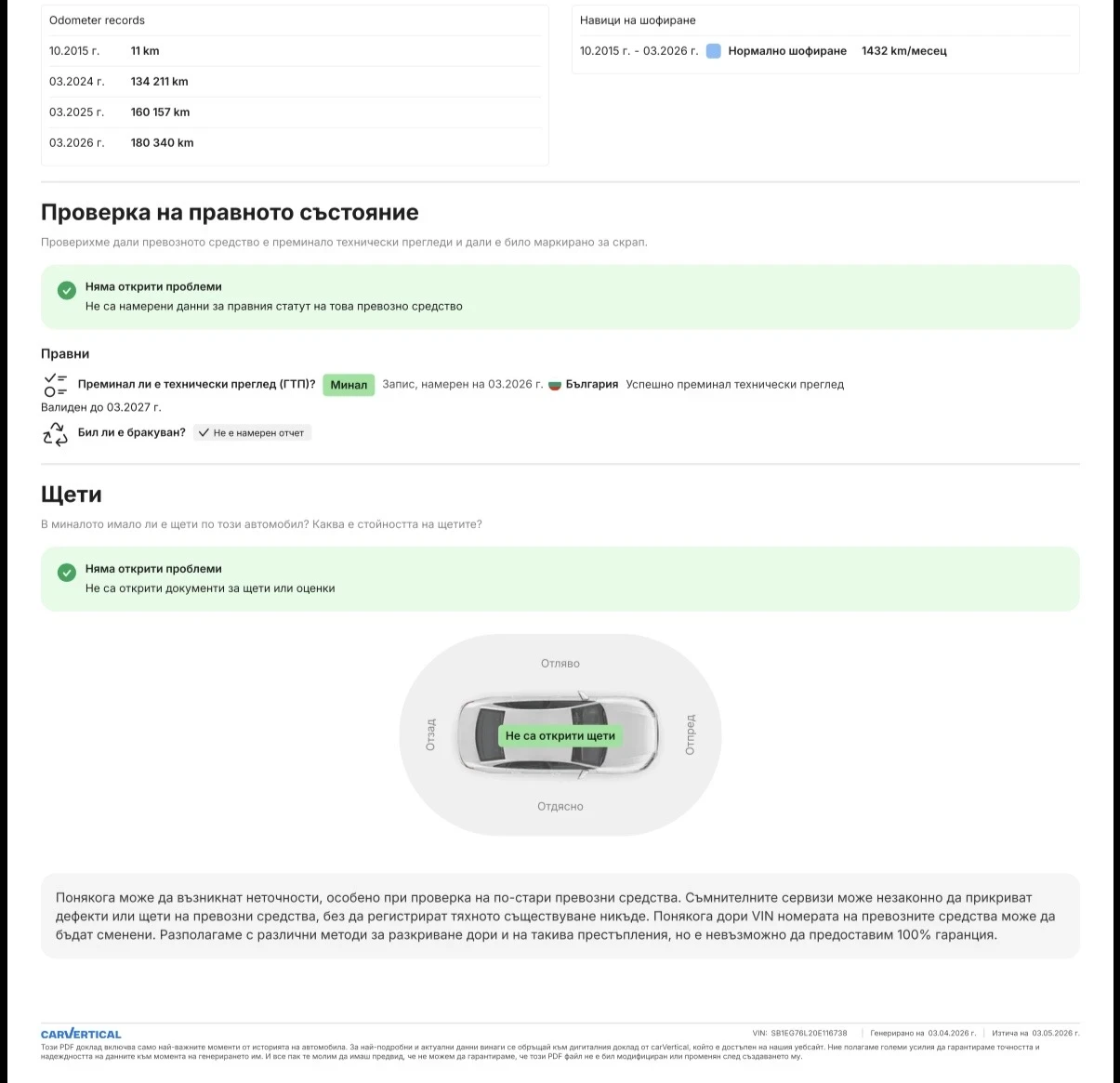Click the recycle scrapped-status icon
1120x1083 pixels.
[x=56, y=433]
